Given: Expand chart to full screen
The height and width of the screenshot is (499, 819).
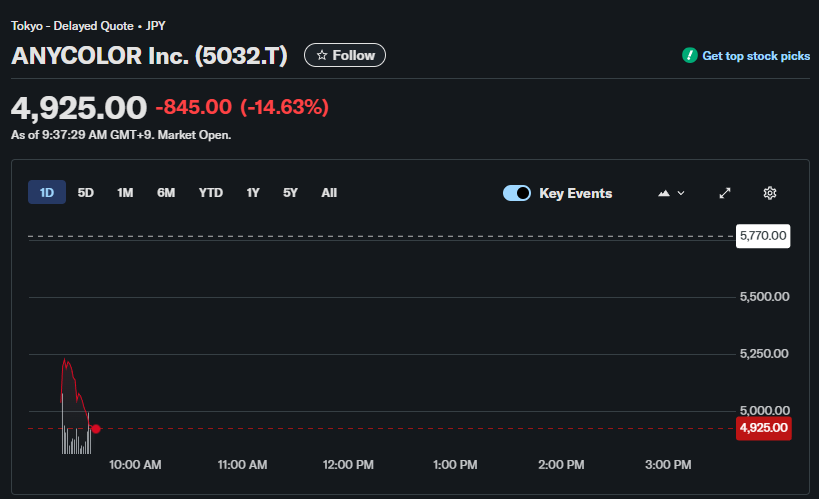Looking at the screenshot, I should 724,193.
